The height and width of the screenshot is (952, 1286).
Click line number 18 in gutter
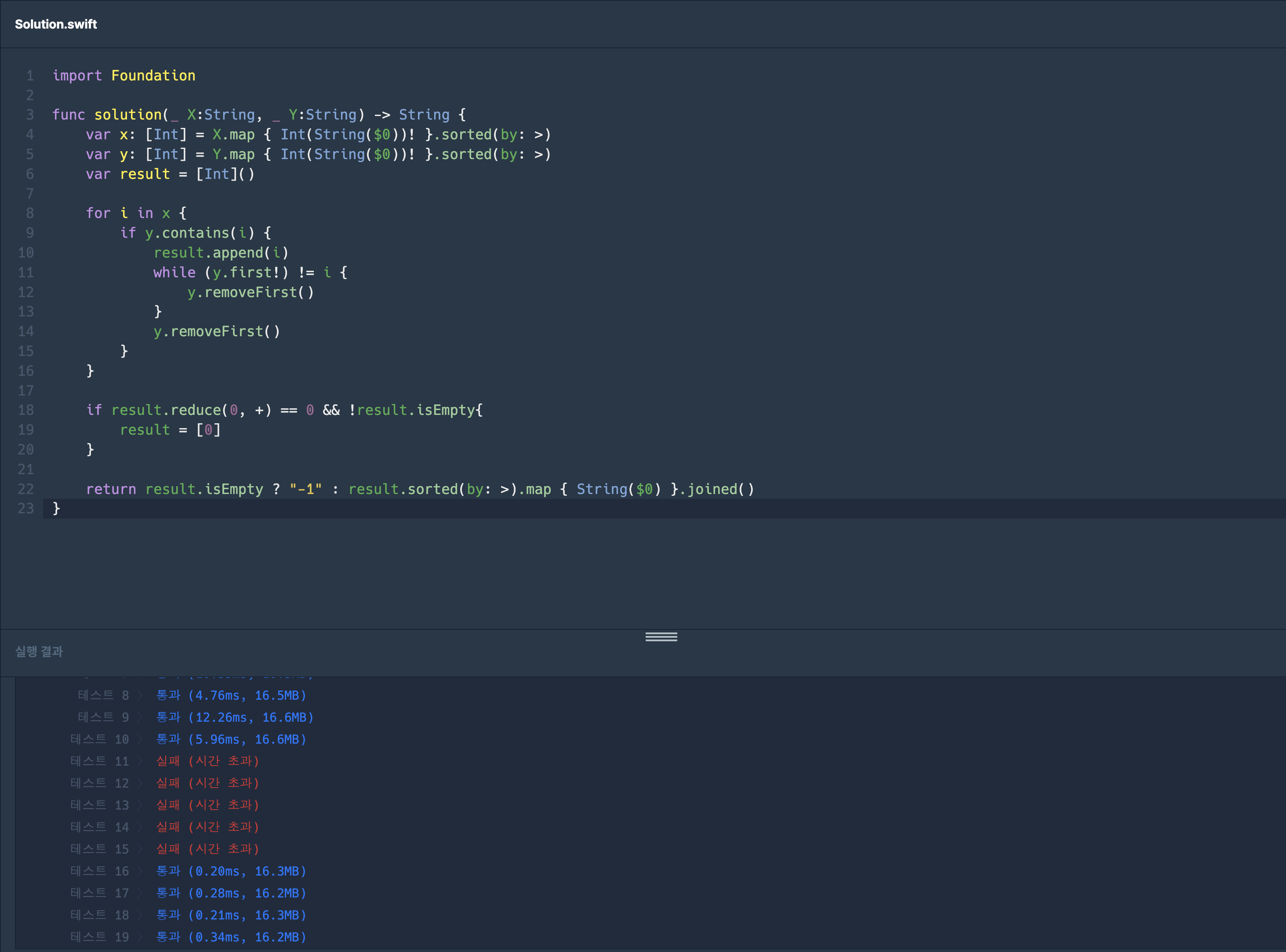(26, 410)
